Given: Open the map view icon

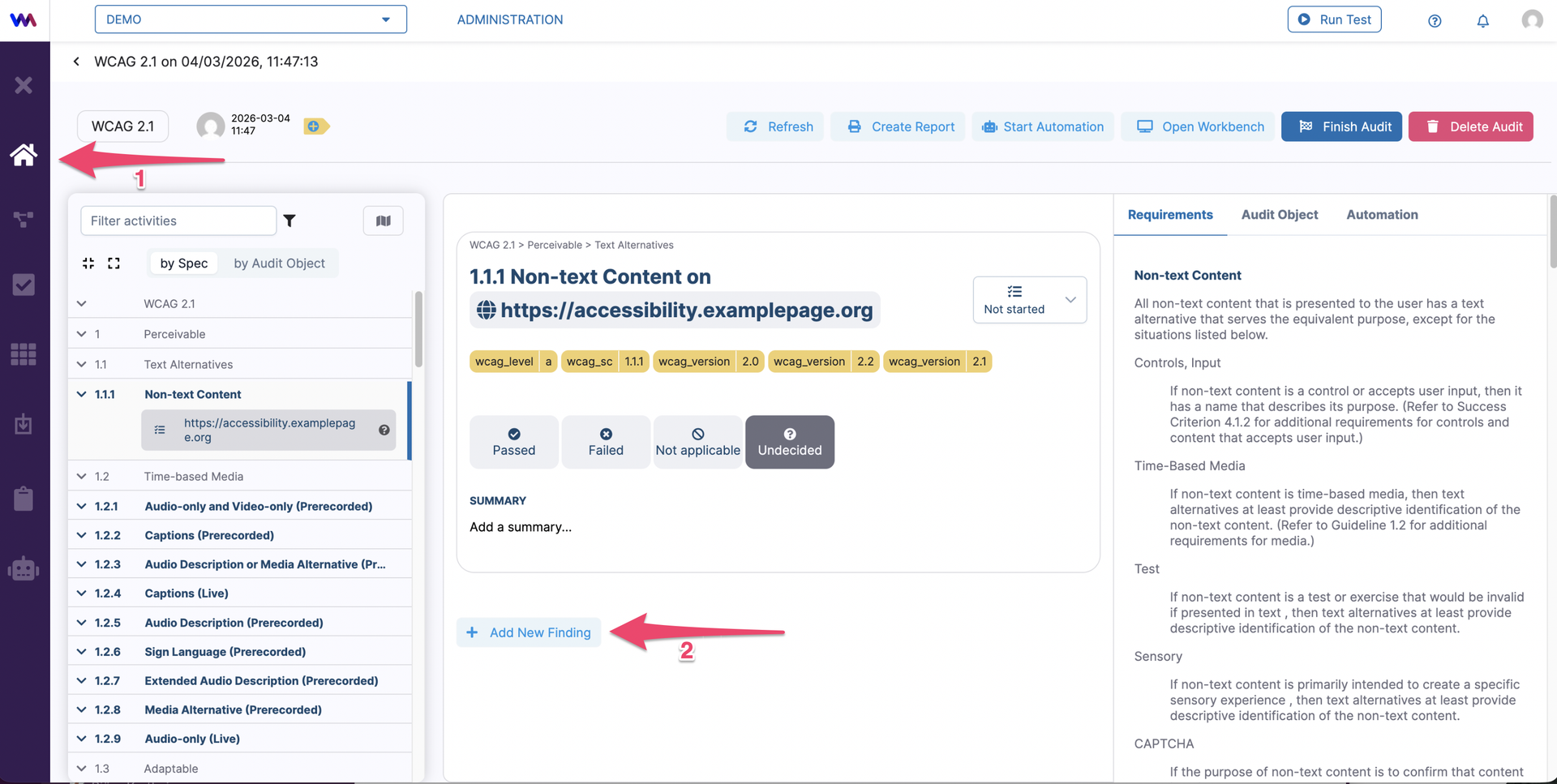Looking at the screenshot, I should [x=384, y=221].
